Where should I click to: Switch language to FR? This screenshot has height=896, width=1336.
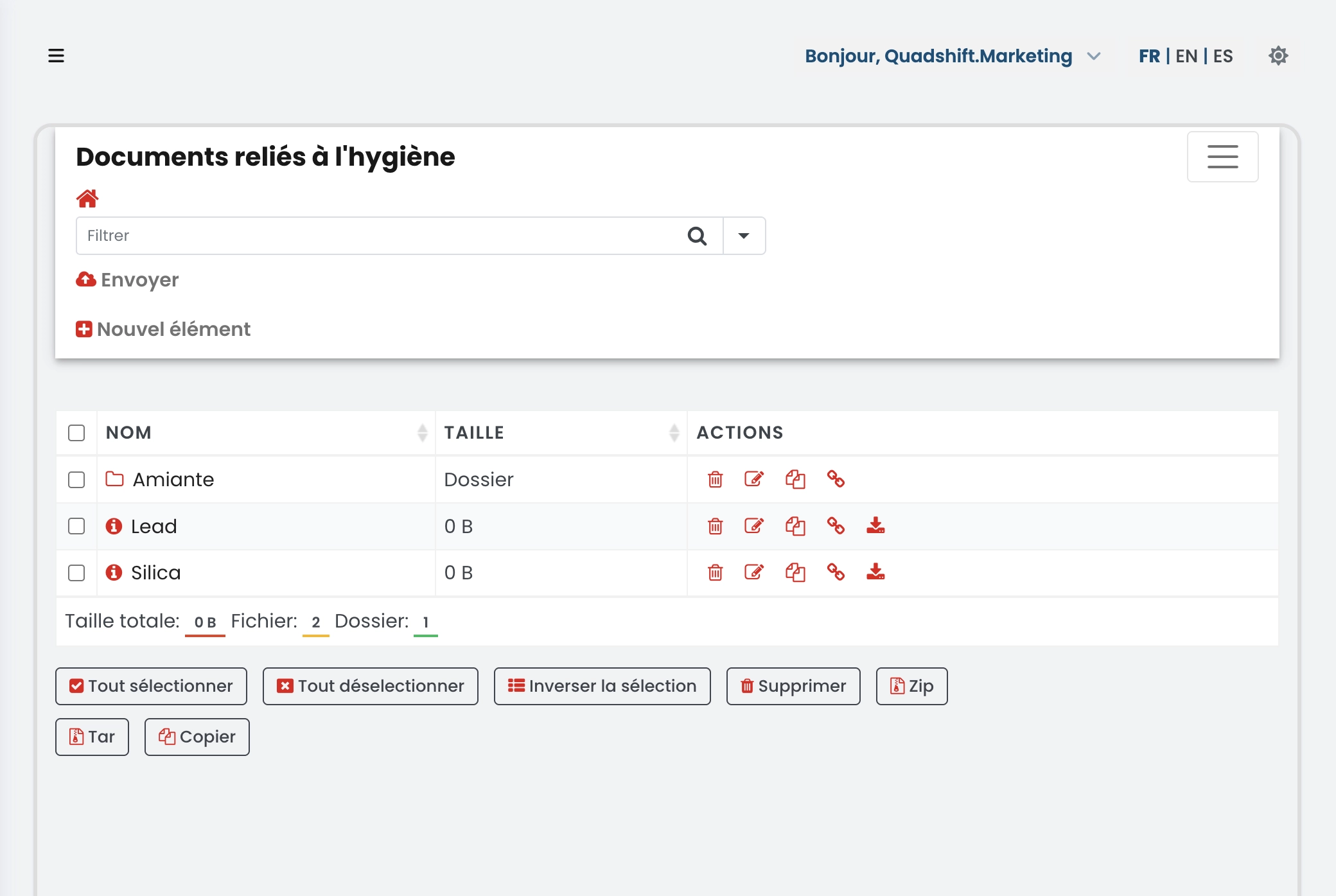1149,57
